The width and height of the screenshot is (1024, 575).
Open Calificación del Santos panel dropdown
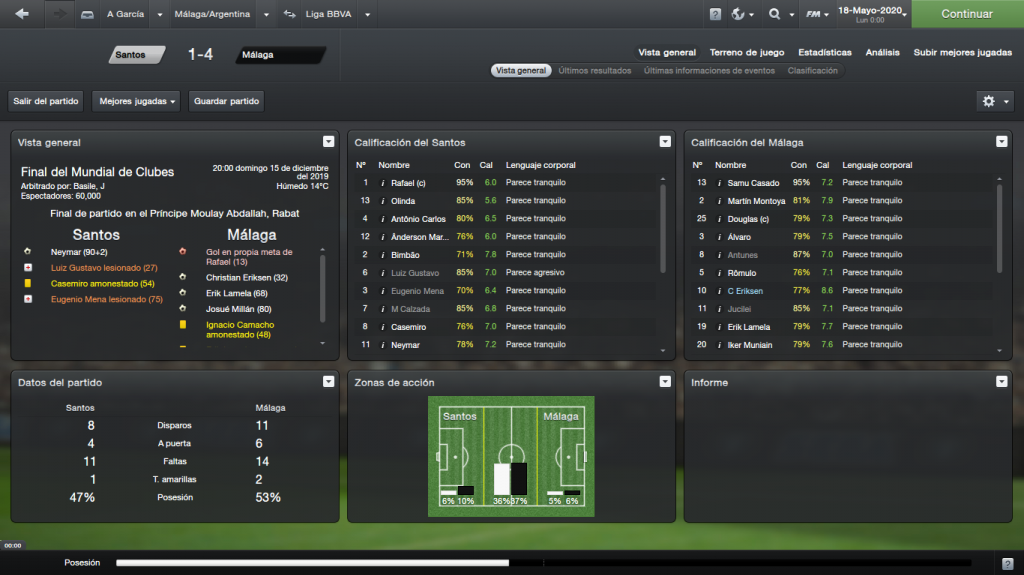click(665, 142)
